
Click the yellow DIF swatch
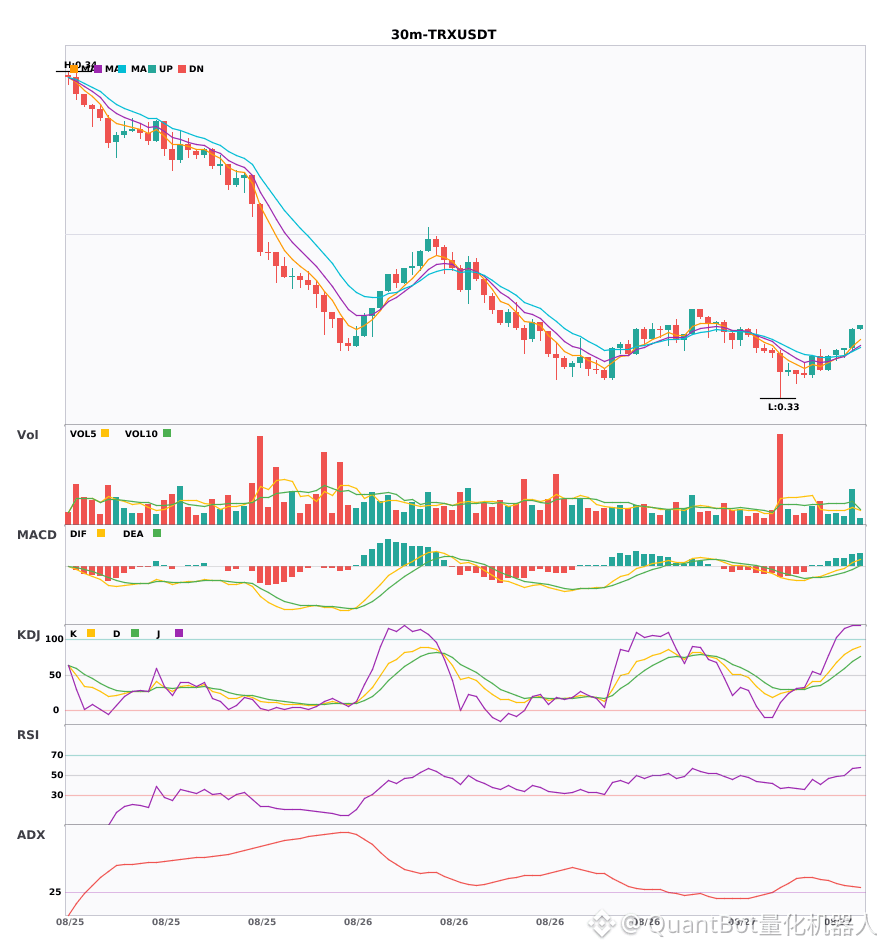coord(101,533)
